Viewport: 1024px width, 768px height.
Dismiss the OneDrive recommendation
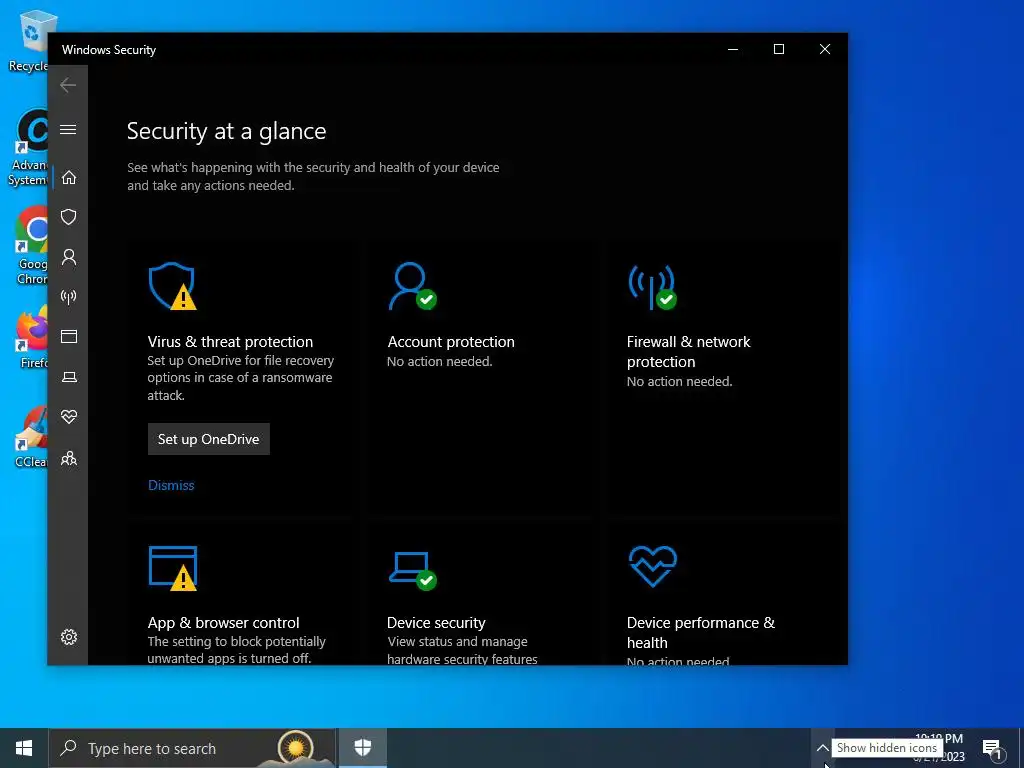coord(171,485)
